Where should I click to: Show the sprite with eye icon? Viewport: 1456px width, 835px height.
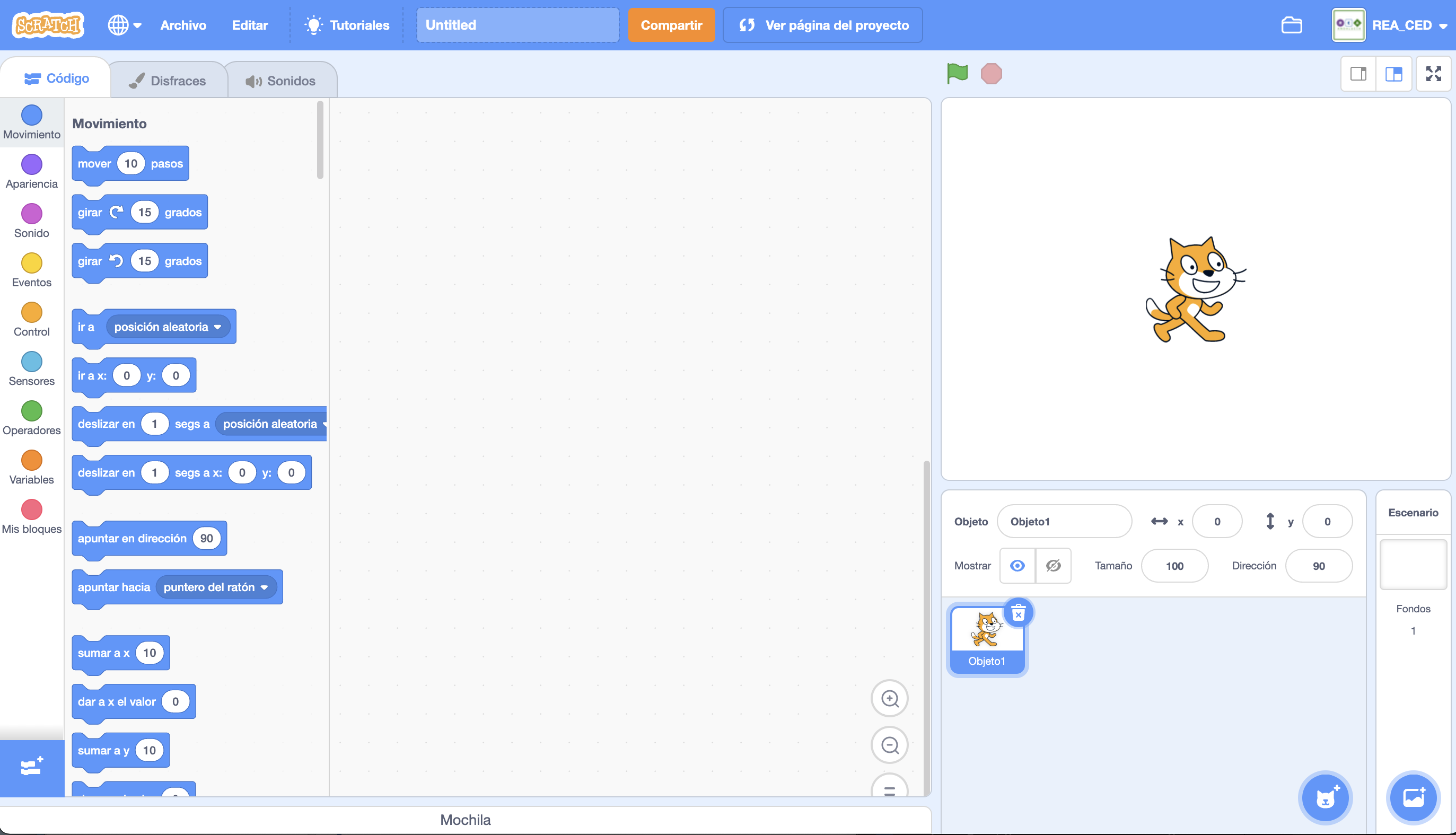pos(1018,566)
